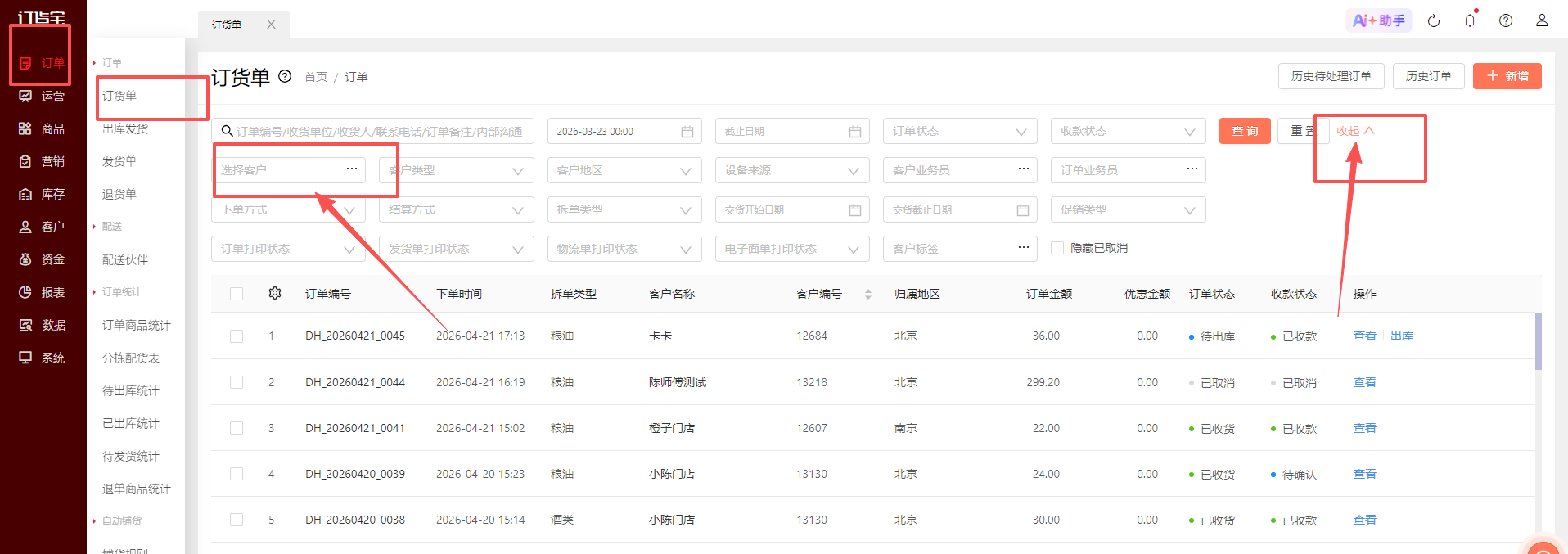Open 发货单 in the submenu

tap(119, 161)
